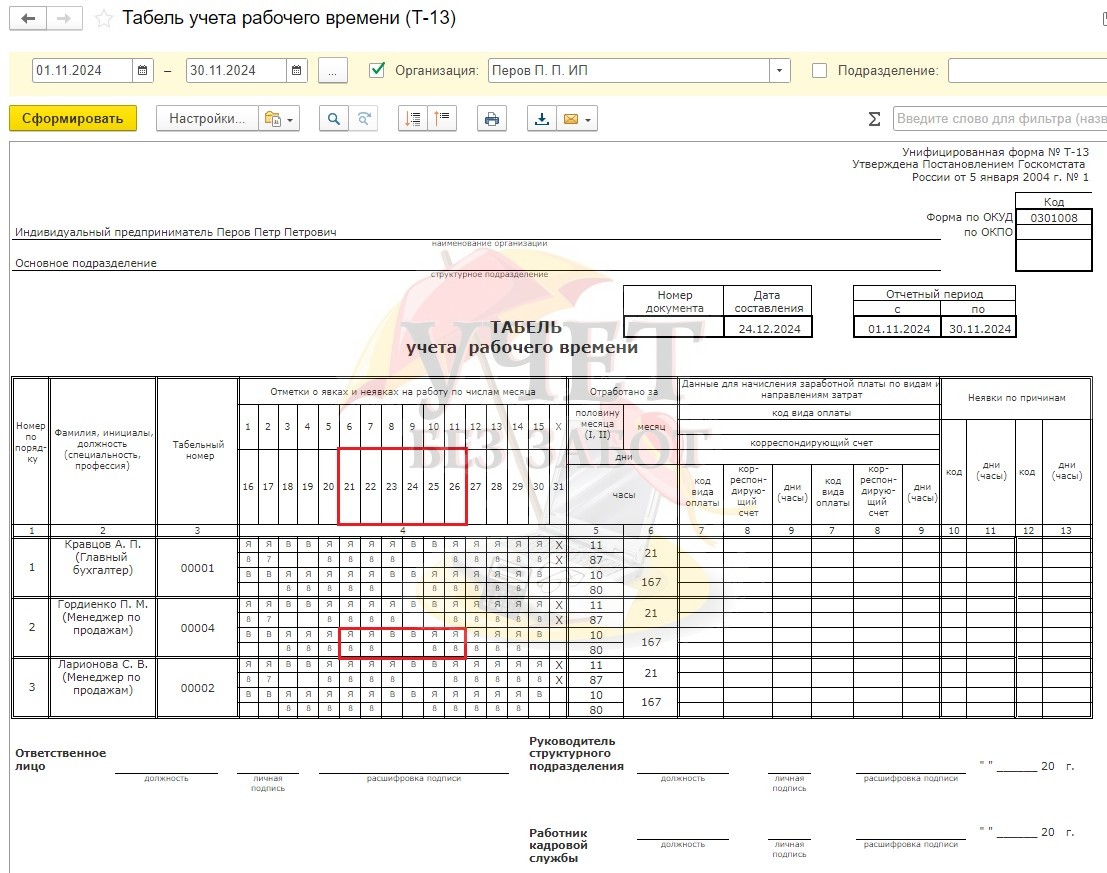This screenshot has width=1107, height=873.
Task: Click the end date field 30.11.2024
Action: (236, 71)
